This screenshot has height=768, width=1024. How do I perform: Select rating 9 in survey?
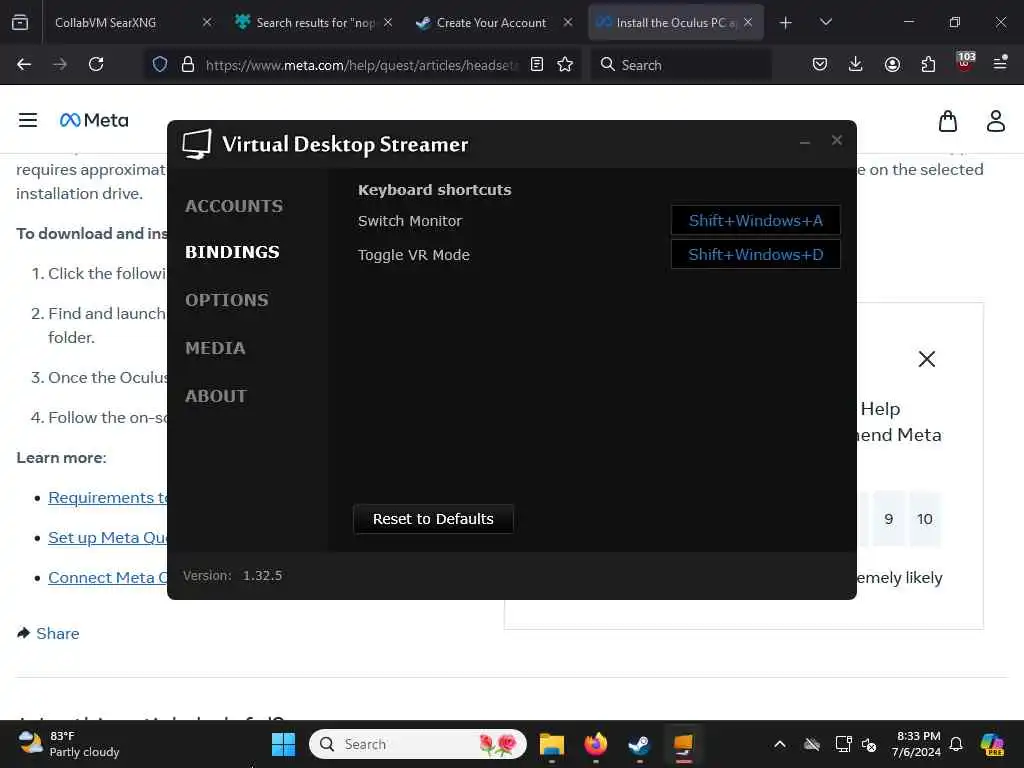[x=889, y=519]
